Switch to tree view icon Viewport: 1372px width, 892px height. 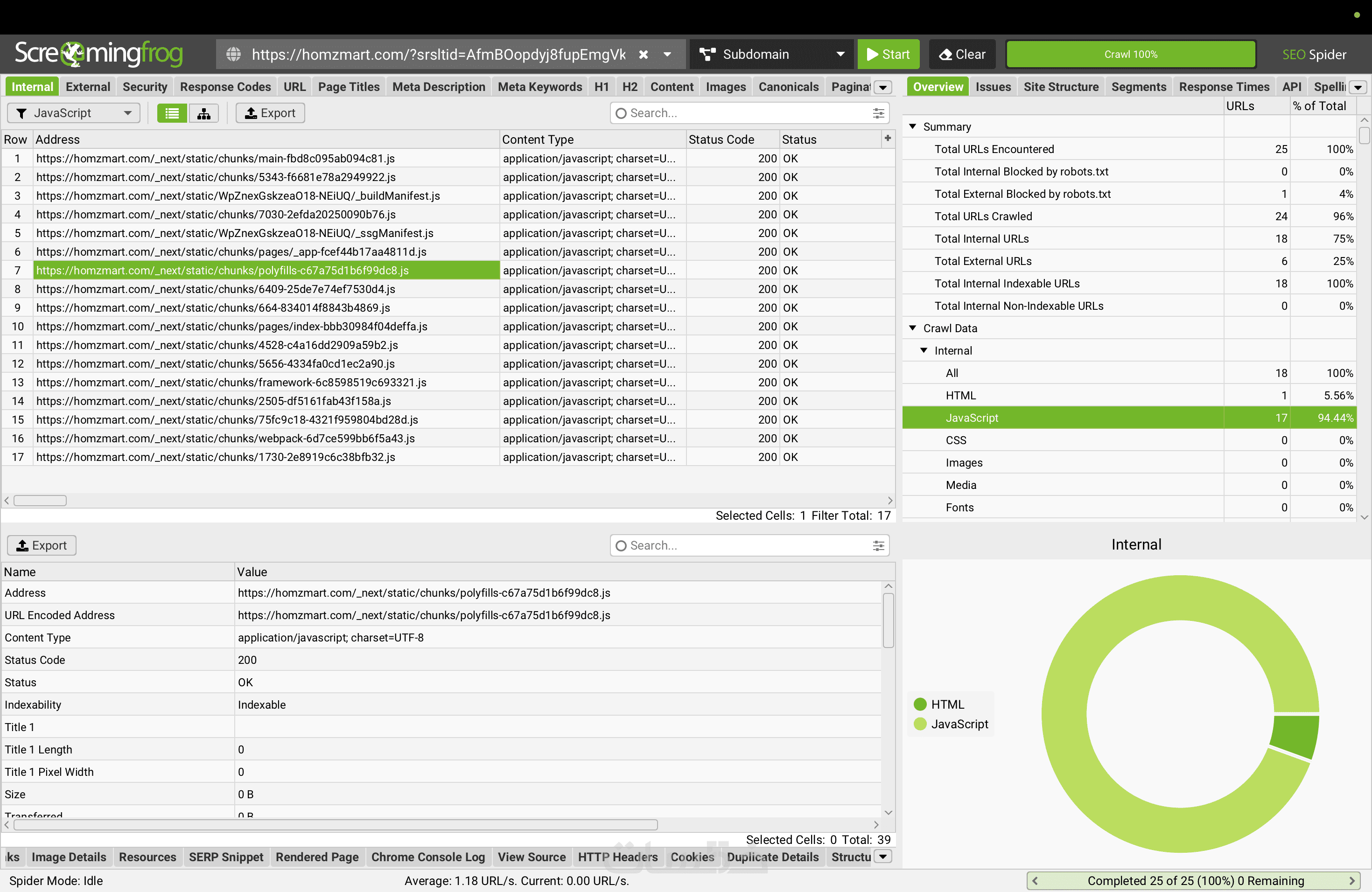[203, 113]
